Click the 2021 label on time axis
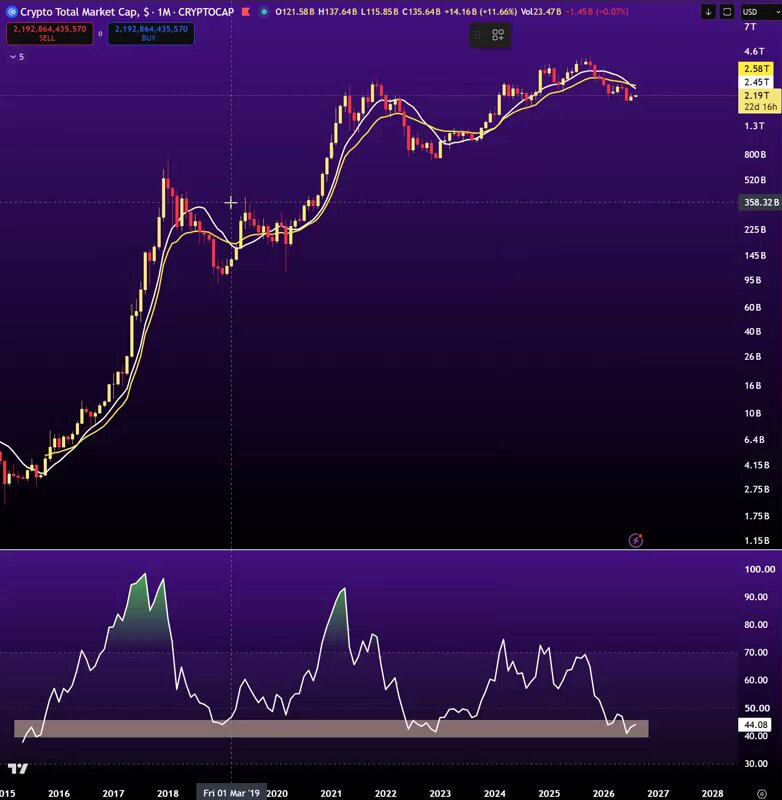Viewport: 782px width, 800px height. [x=331, y=793]
